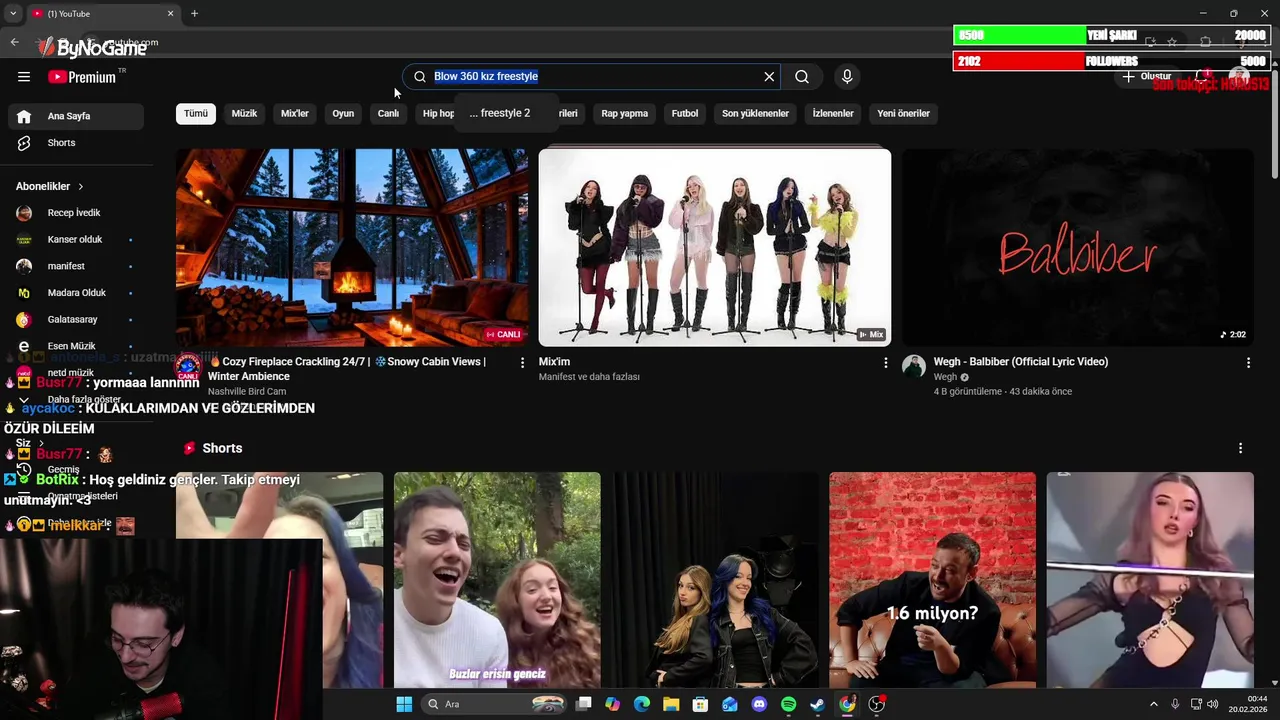Select Son yüklenenler filter chip
Viewport: 1280px width, 720px height.
(x=755, y=114)
